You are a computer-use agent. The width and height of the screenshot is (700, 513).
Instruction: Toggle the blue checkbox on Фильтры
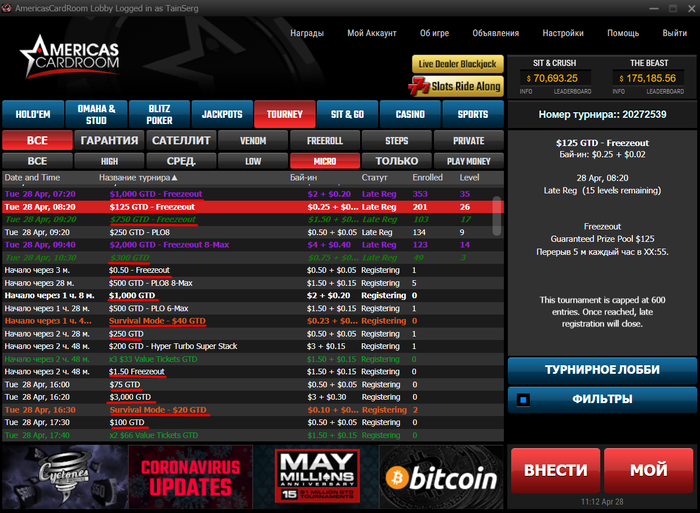coord(523,399)
